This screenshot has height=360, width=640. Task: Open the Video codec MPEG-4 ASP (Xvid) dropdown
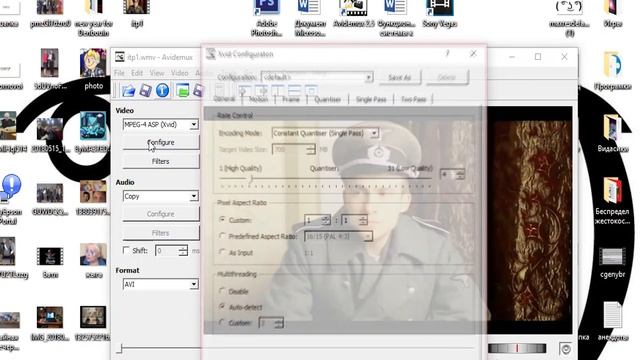click(160, 124)
